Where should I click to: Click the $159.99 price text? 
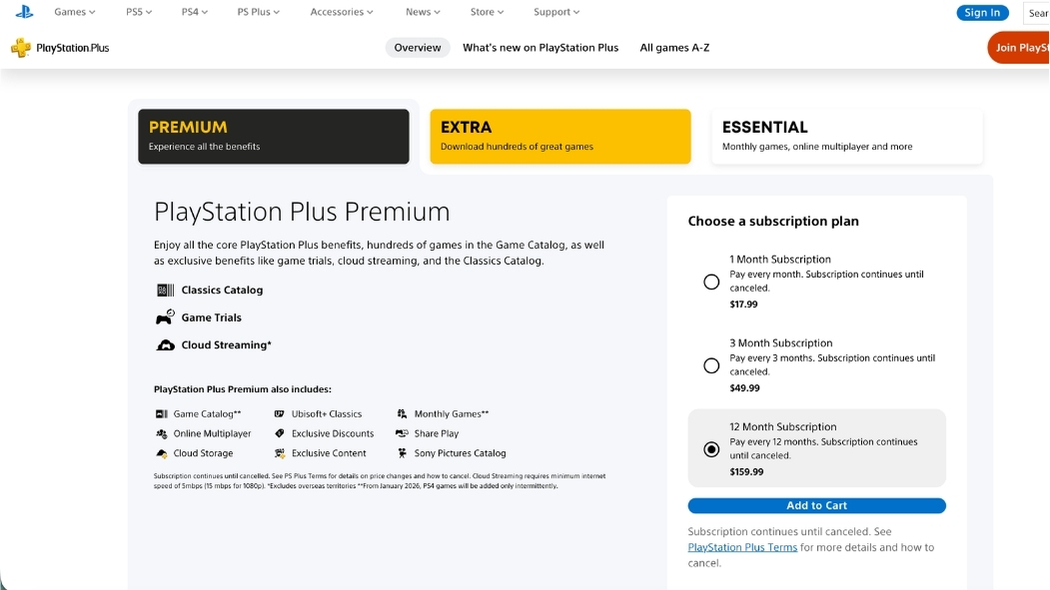click(x=746, y=471)
